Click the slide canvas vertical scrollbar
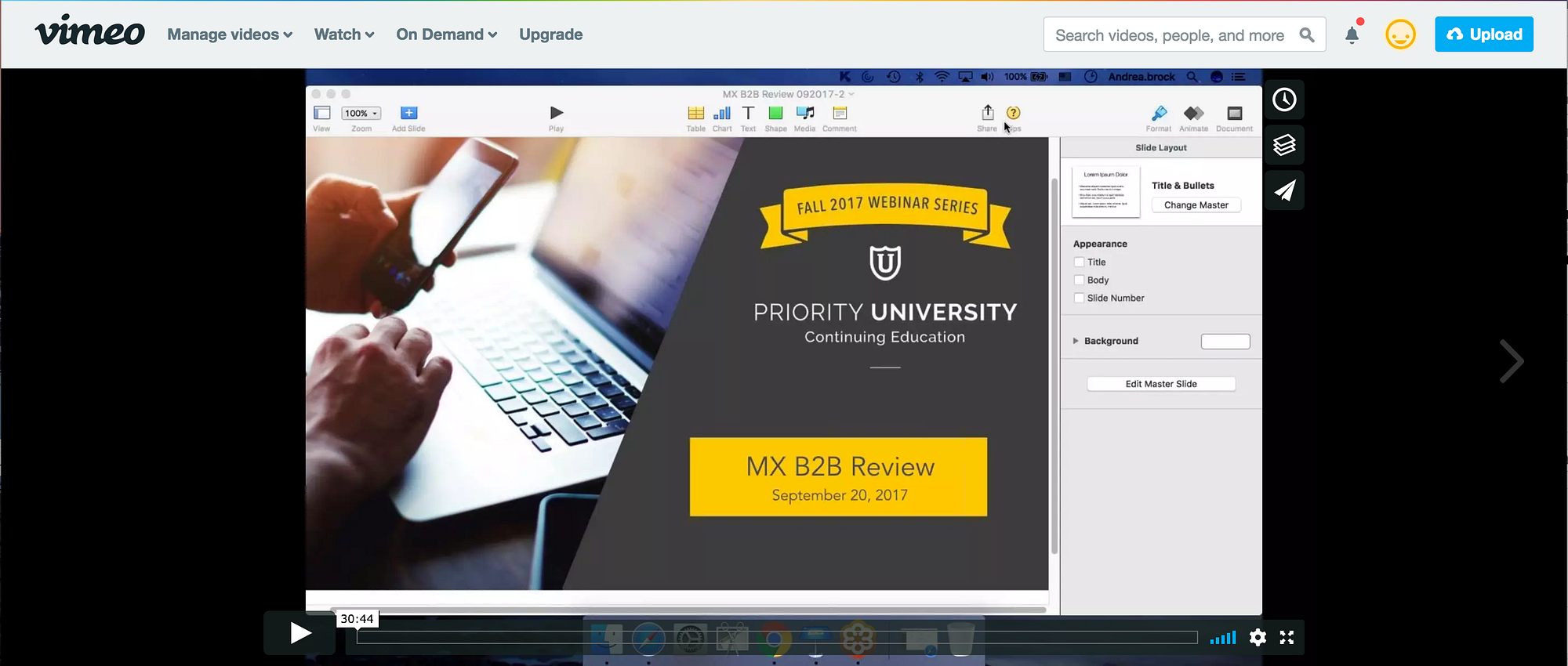Screen dimensions: 1568x666 [x=1054, y=366]
